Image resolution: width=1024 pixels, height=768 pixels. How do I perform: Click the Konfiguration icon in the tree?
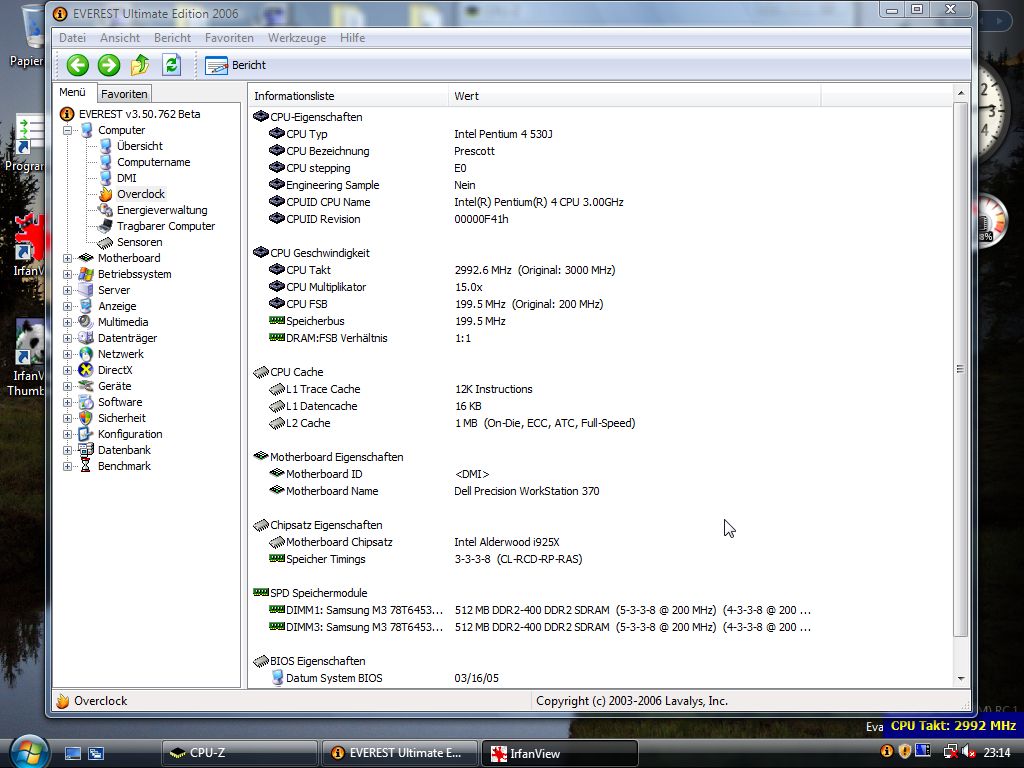[x=86, y=434]
